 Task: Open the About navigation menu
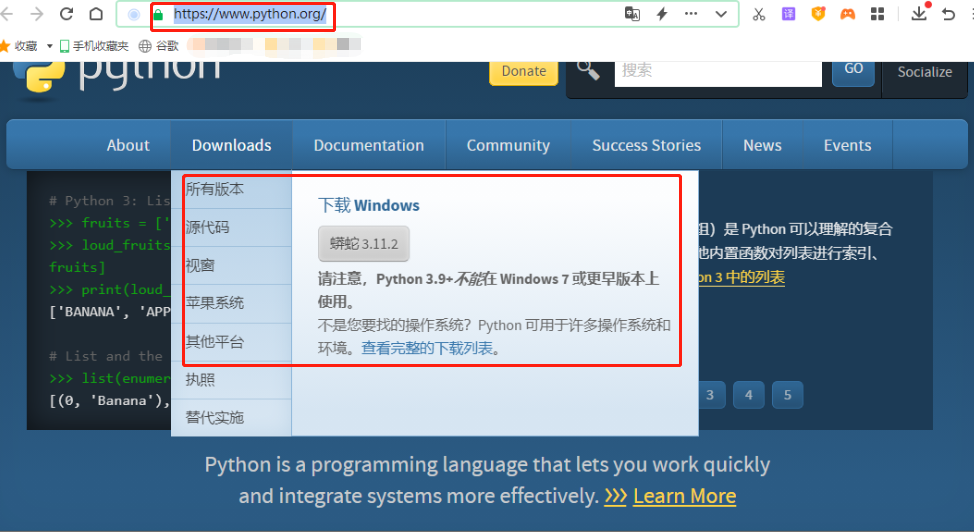tap(128, 145)
